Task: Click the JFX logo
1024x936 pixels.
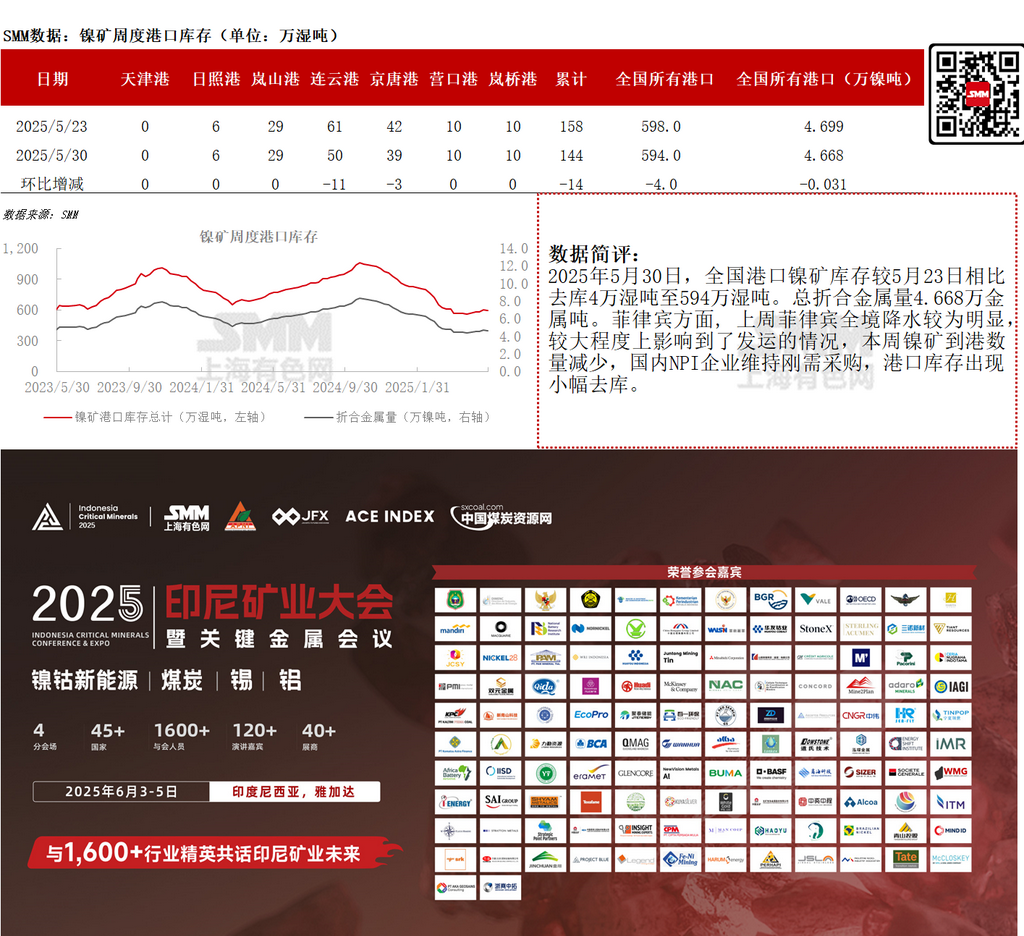Action: pos(300,517)
